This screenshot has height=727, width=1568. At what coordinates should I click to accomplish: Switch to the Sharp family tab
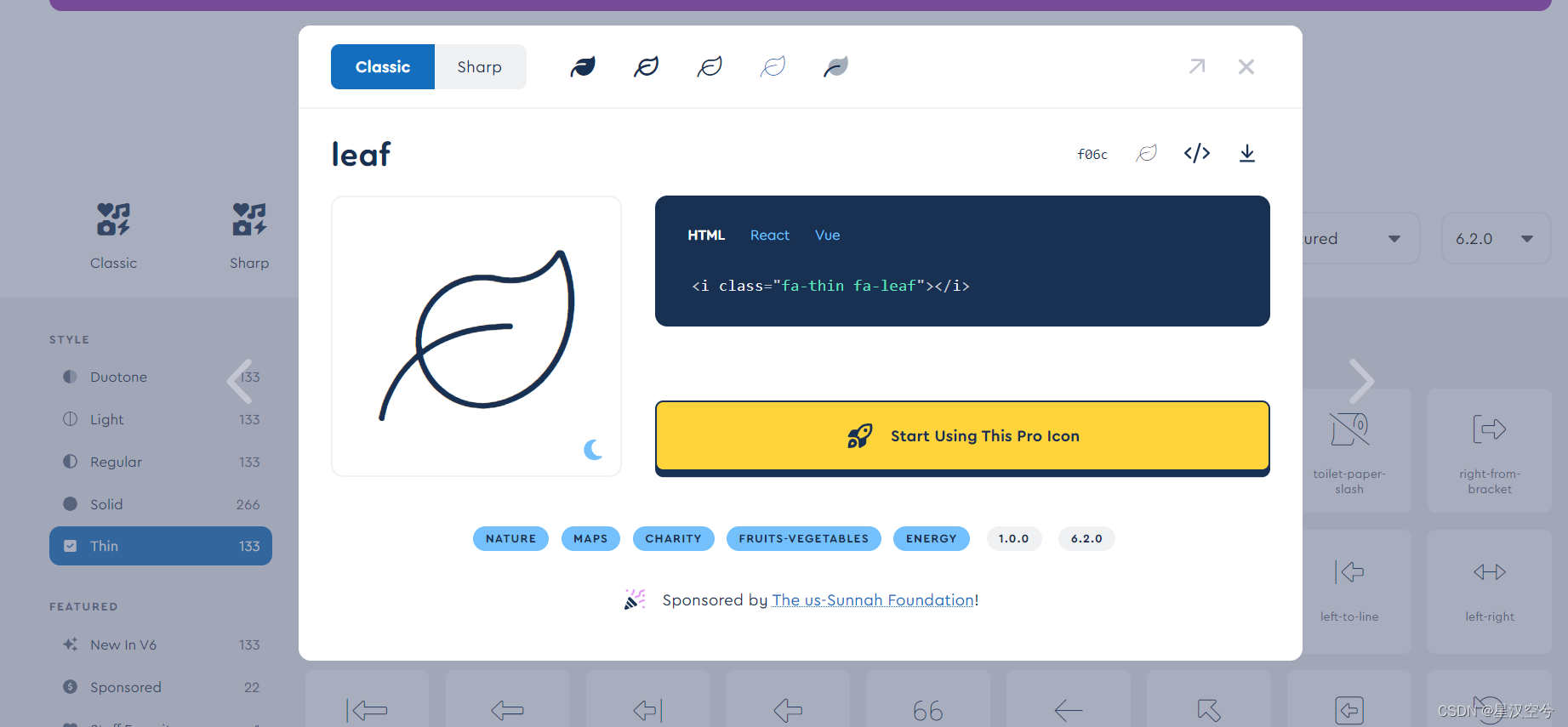click(480, 67)
